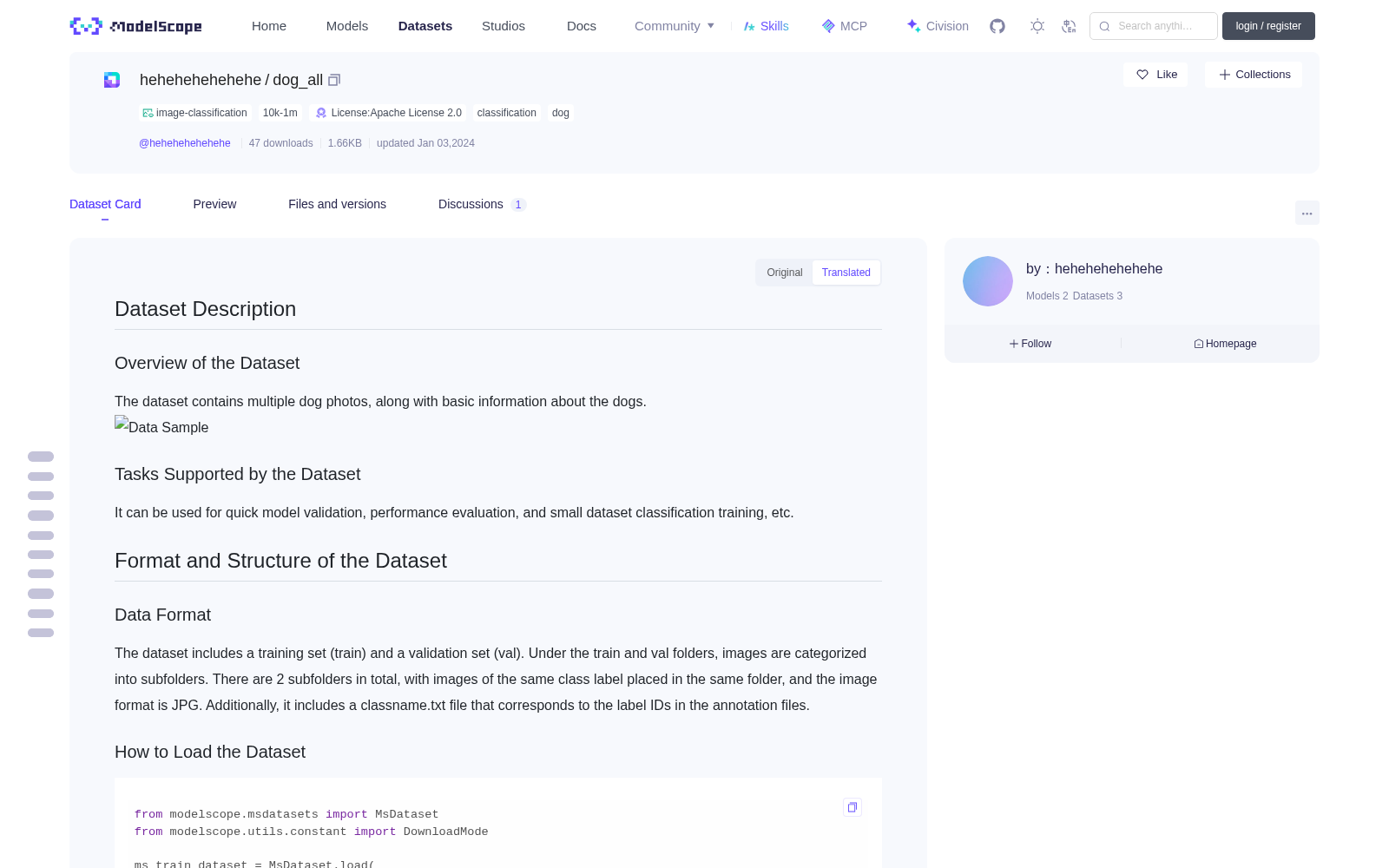Viewport: 1389px width, 868px height.
Task: Click the by: hehehehehehehe author name
Action: point(1094,269)
